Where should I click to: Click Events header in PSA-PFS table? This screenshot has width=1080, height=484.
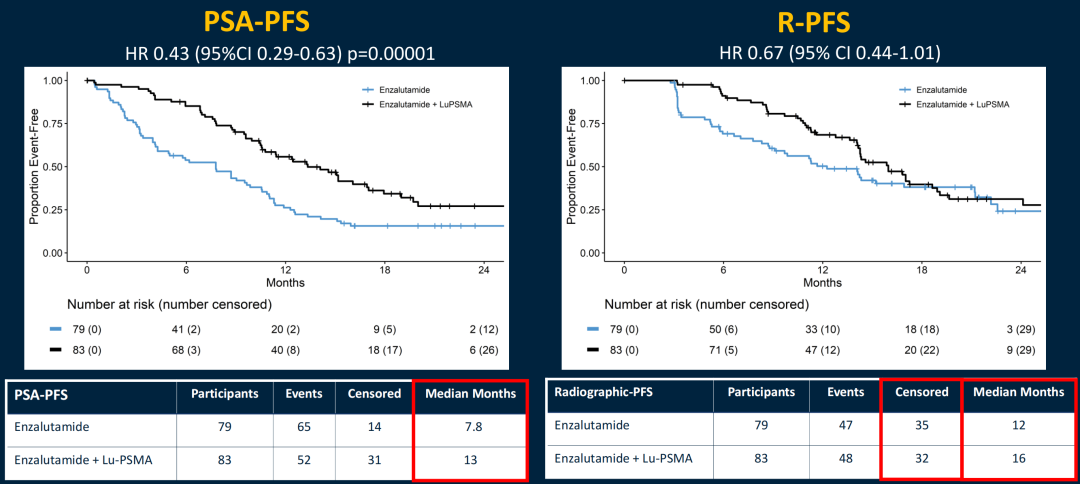(x=304, y=393)
